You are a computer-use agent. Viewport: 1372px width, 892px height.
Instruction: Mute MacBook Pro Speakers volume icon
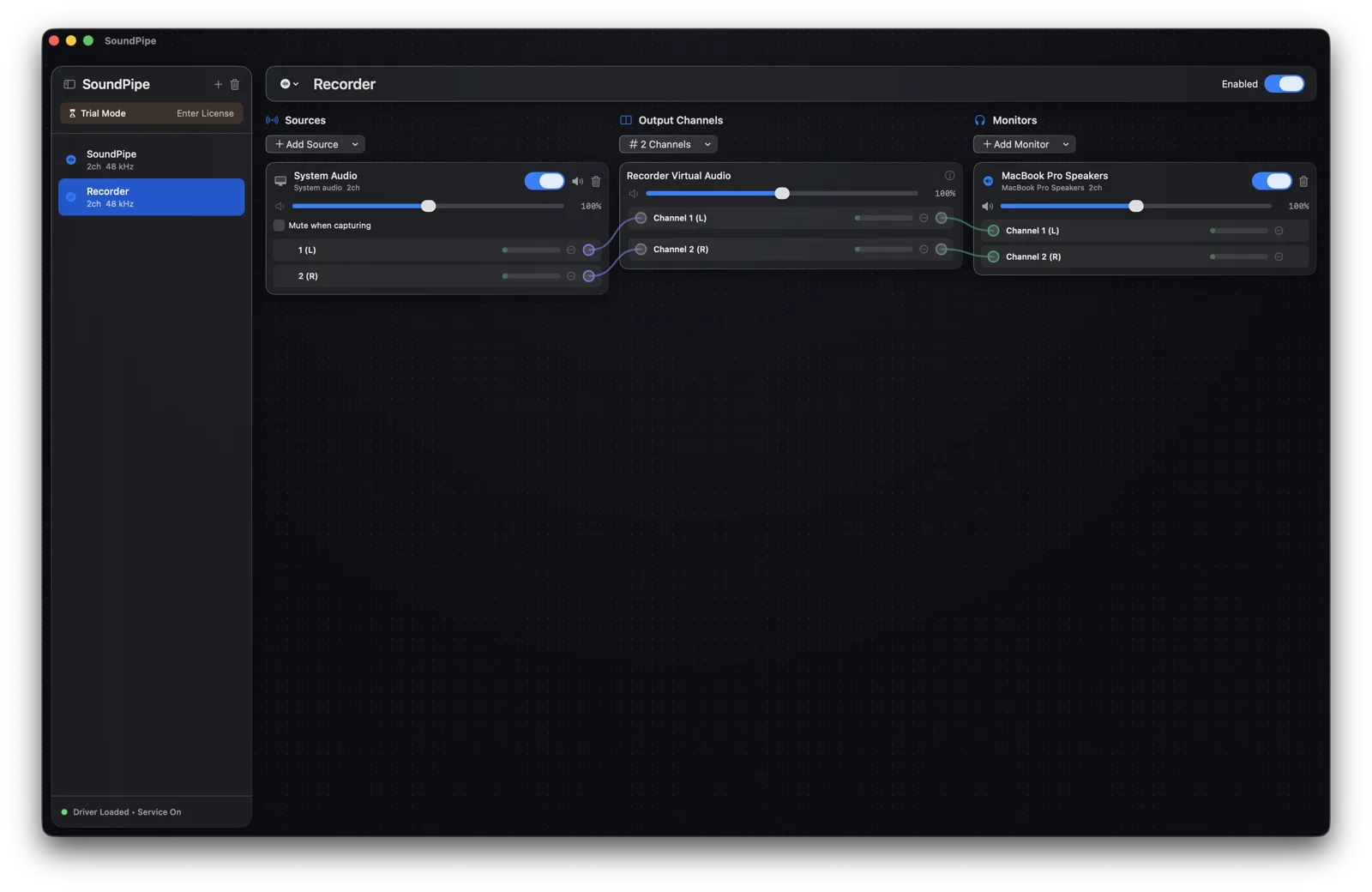tap(988, 206)
